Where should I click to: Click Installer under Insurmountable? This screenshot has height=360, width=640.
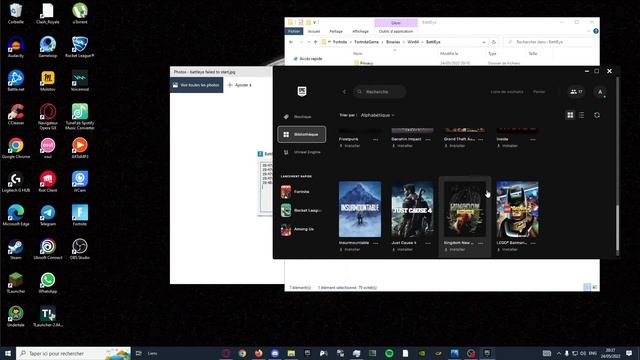click(x=350, y=249)
